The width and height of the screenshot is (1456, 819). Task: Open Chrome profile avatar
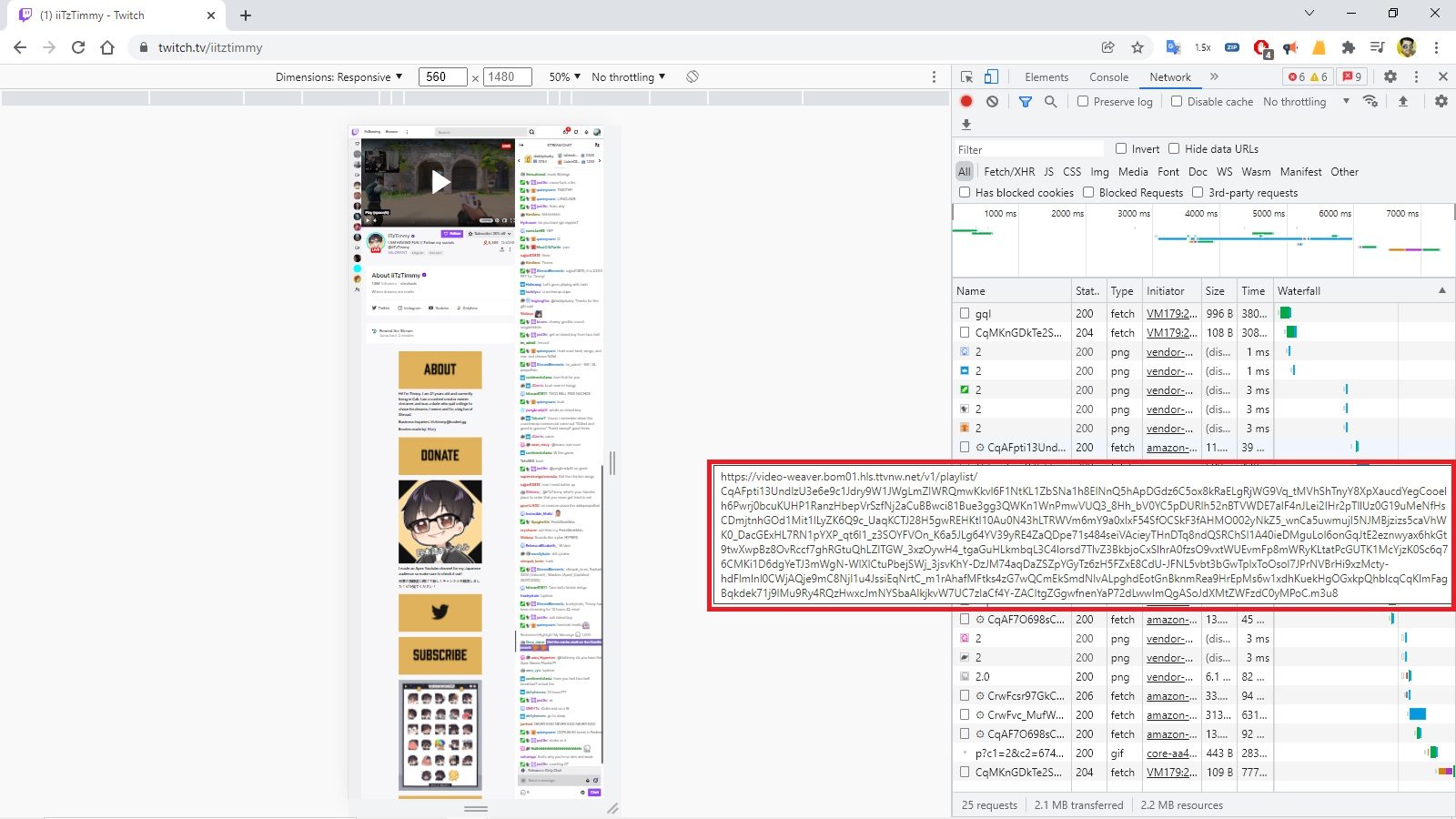[x=1407, y=47]
